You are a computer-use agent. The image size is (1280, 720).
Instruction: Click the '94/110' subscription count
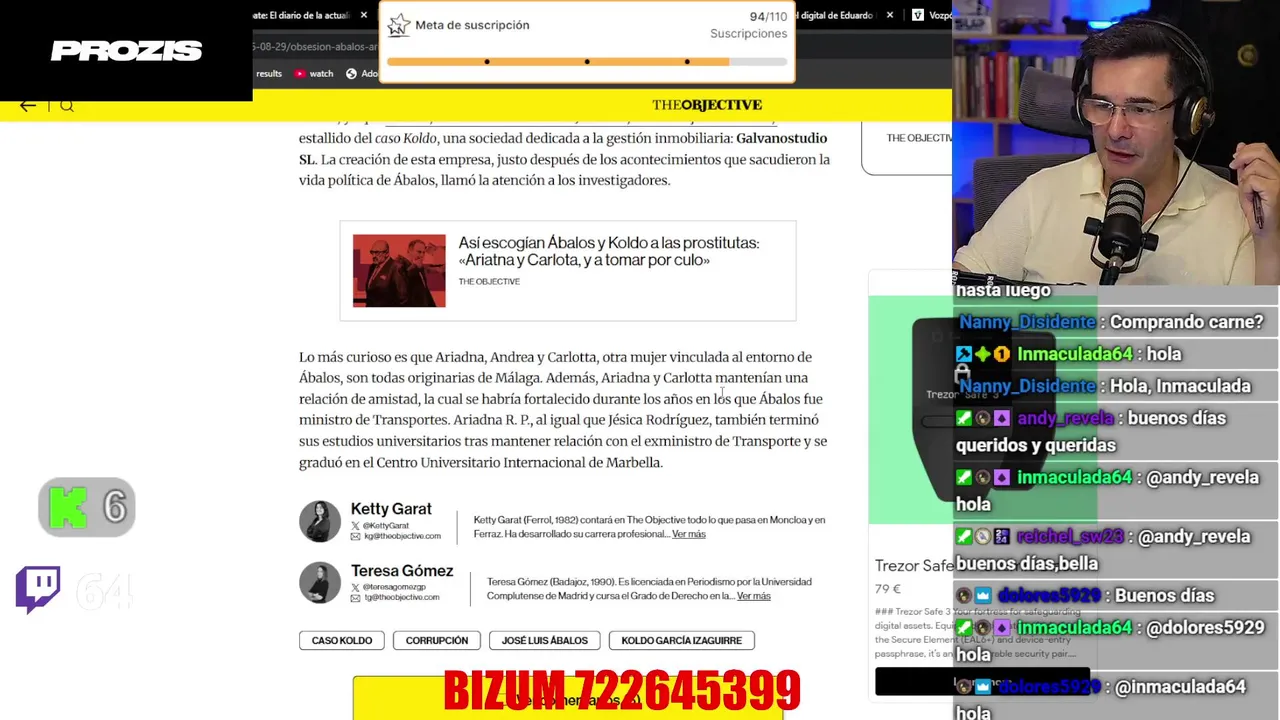768,17
